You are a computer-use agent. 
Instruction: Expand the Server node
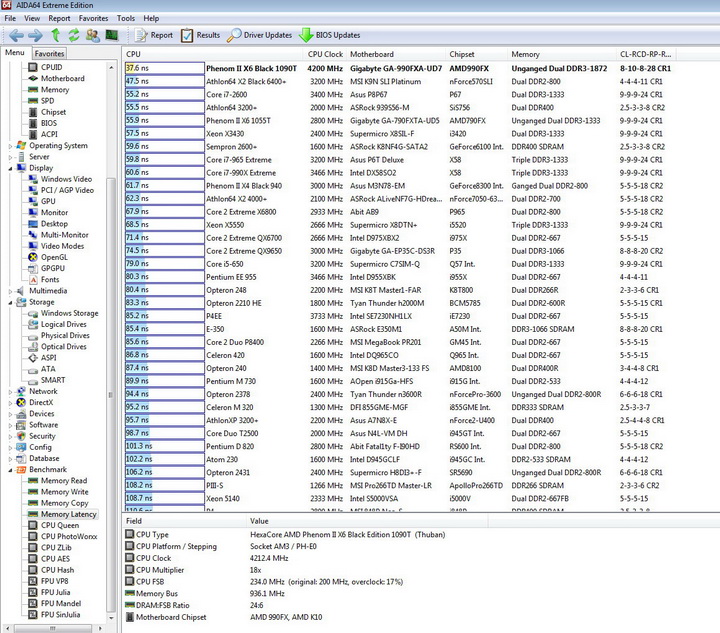tap(10, 157)
